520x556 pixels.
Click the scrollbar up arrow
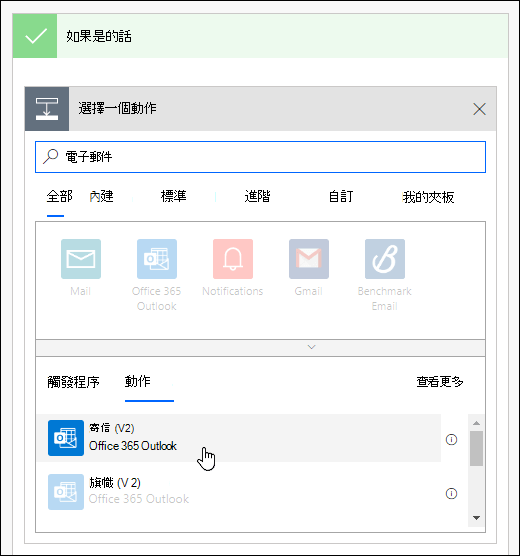[x=476, y=423]
